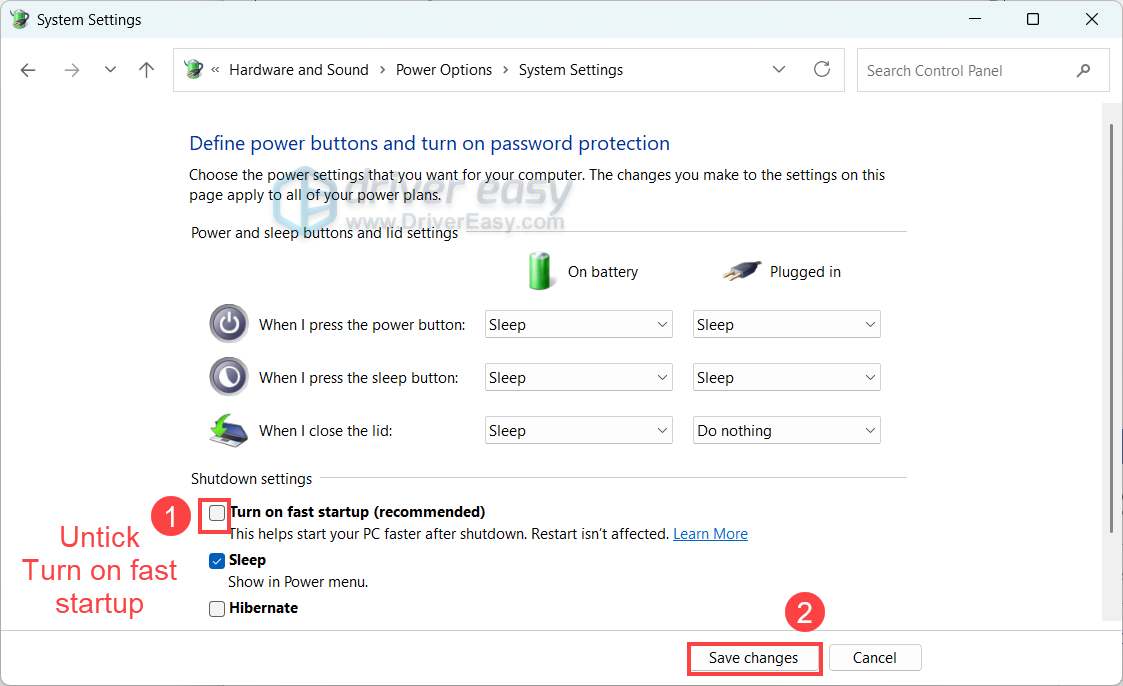Open sleep button On battery dropdown
Screen dimensions: 1123x686
(579, 377)
